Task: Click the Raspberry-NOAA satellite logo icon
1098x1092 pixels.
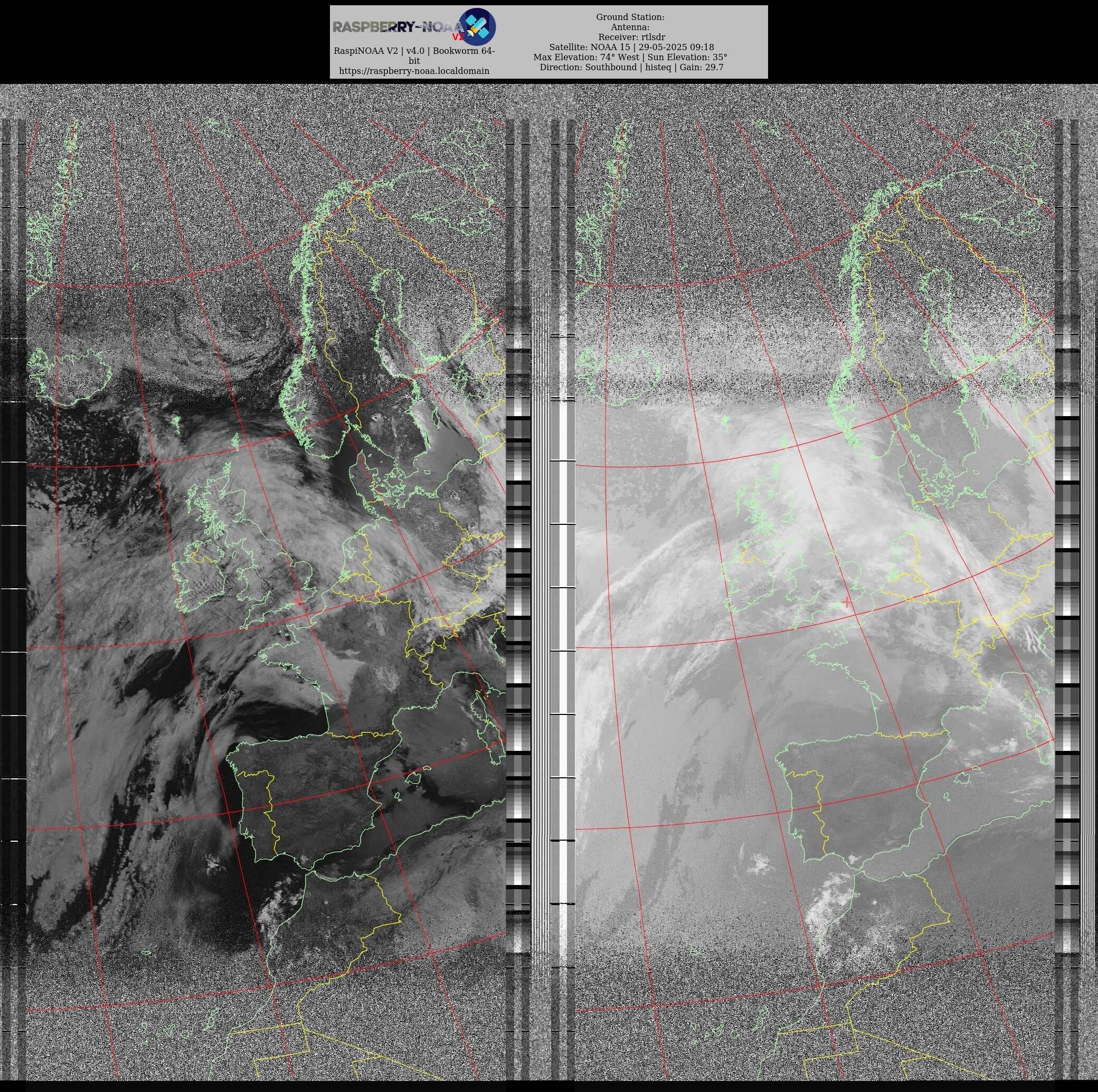Action: tap(477, 27)
